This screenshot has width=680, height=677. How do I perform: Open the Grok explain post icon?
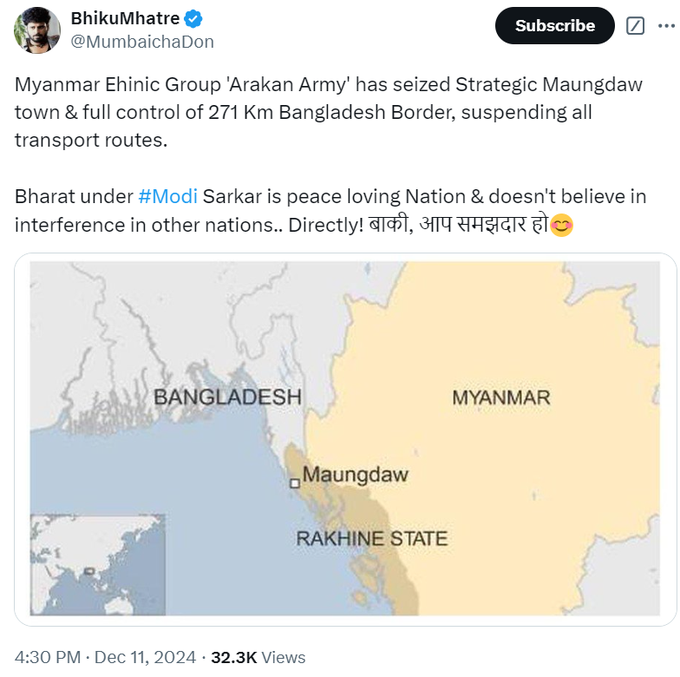pos(634,26)
